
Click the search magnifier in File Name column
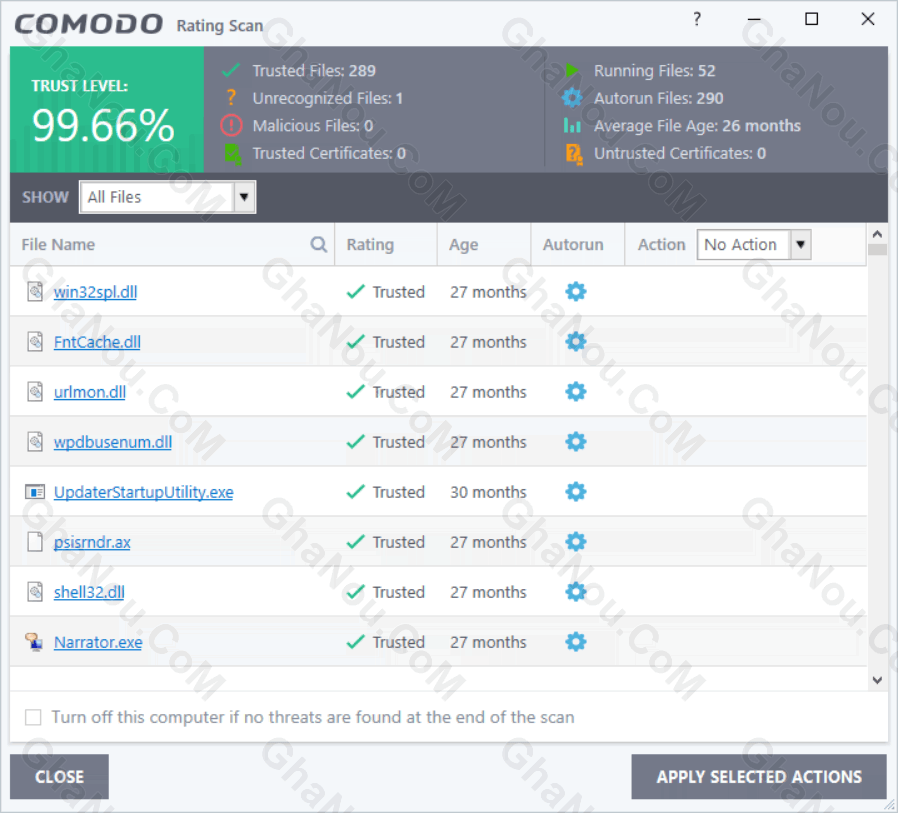pyautogui.click(x=318, y=244)
